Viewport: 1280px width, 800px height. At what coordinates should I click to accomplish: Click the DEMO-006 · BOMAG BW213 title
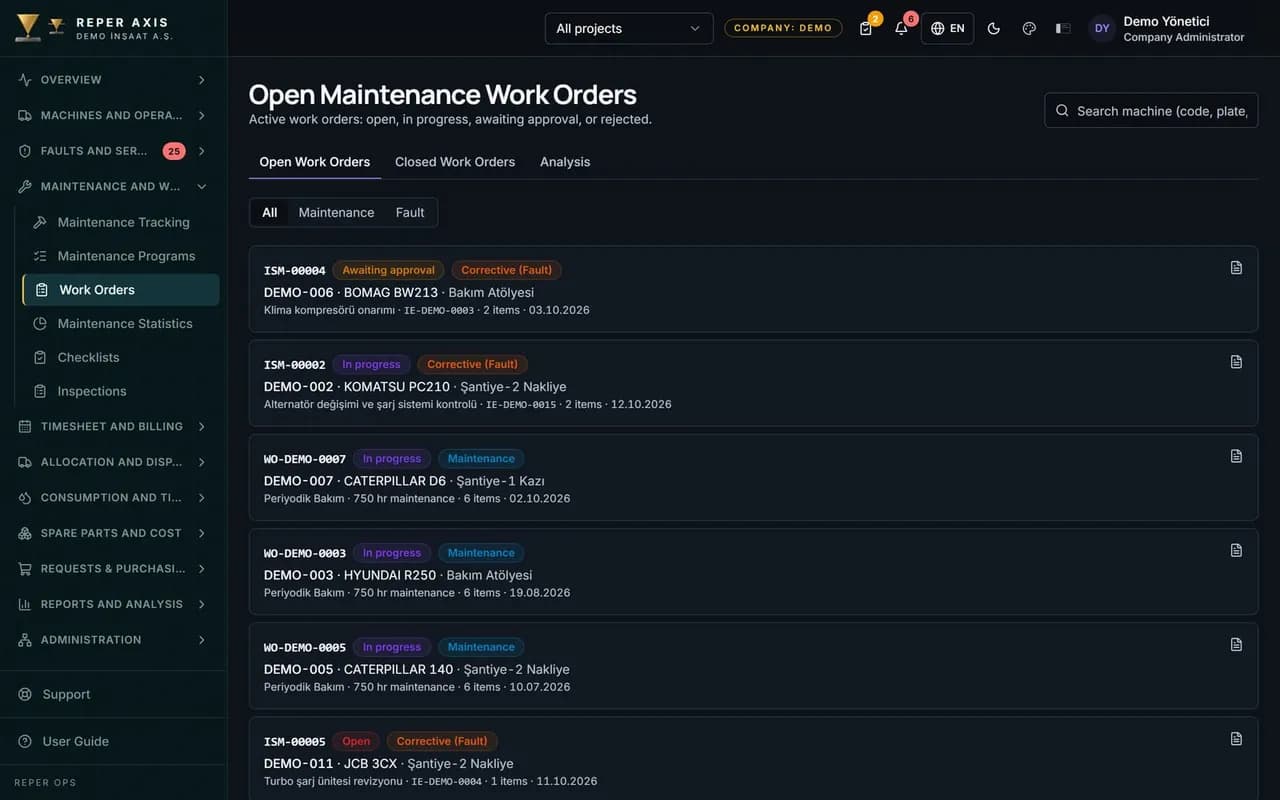[x=351, y=292]
